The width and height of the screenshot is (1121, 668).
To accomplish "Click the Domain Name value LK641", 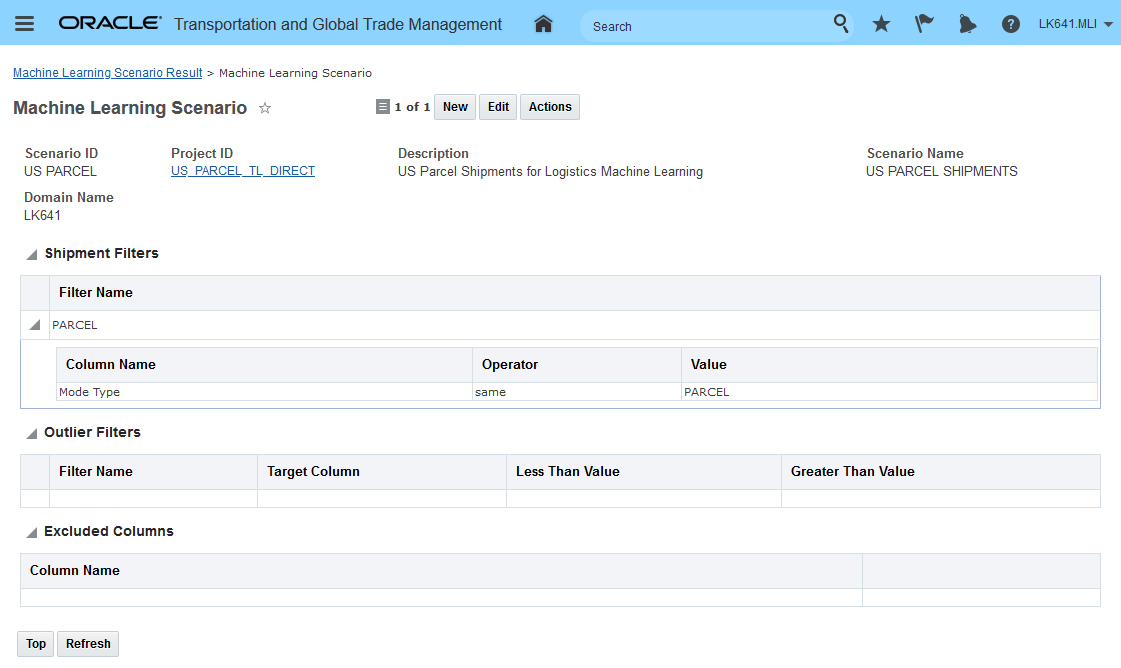I will click(42, 215).
